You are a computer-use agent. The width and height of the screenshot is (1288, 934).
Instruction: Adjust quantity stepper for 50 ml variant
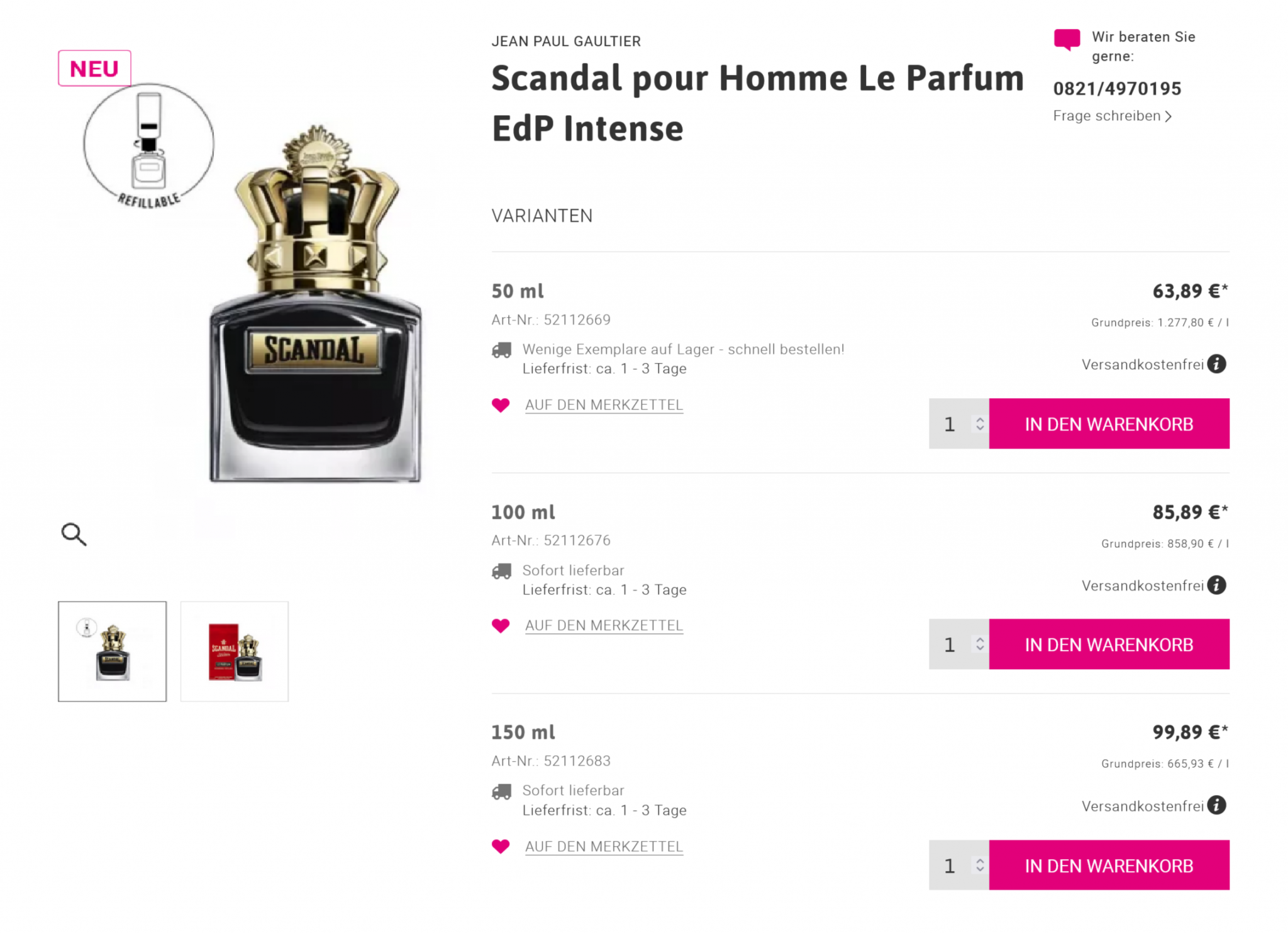(x=979, y=424)
